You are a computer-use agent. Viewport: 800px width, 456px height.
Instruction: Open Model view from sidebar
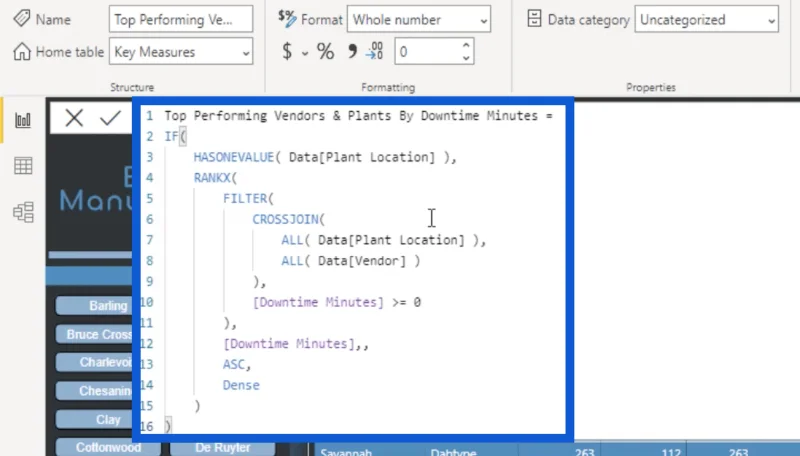pyautogui.click(x=23, y=212)
